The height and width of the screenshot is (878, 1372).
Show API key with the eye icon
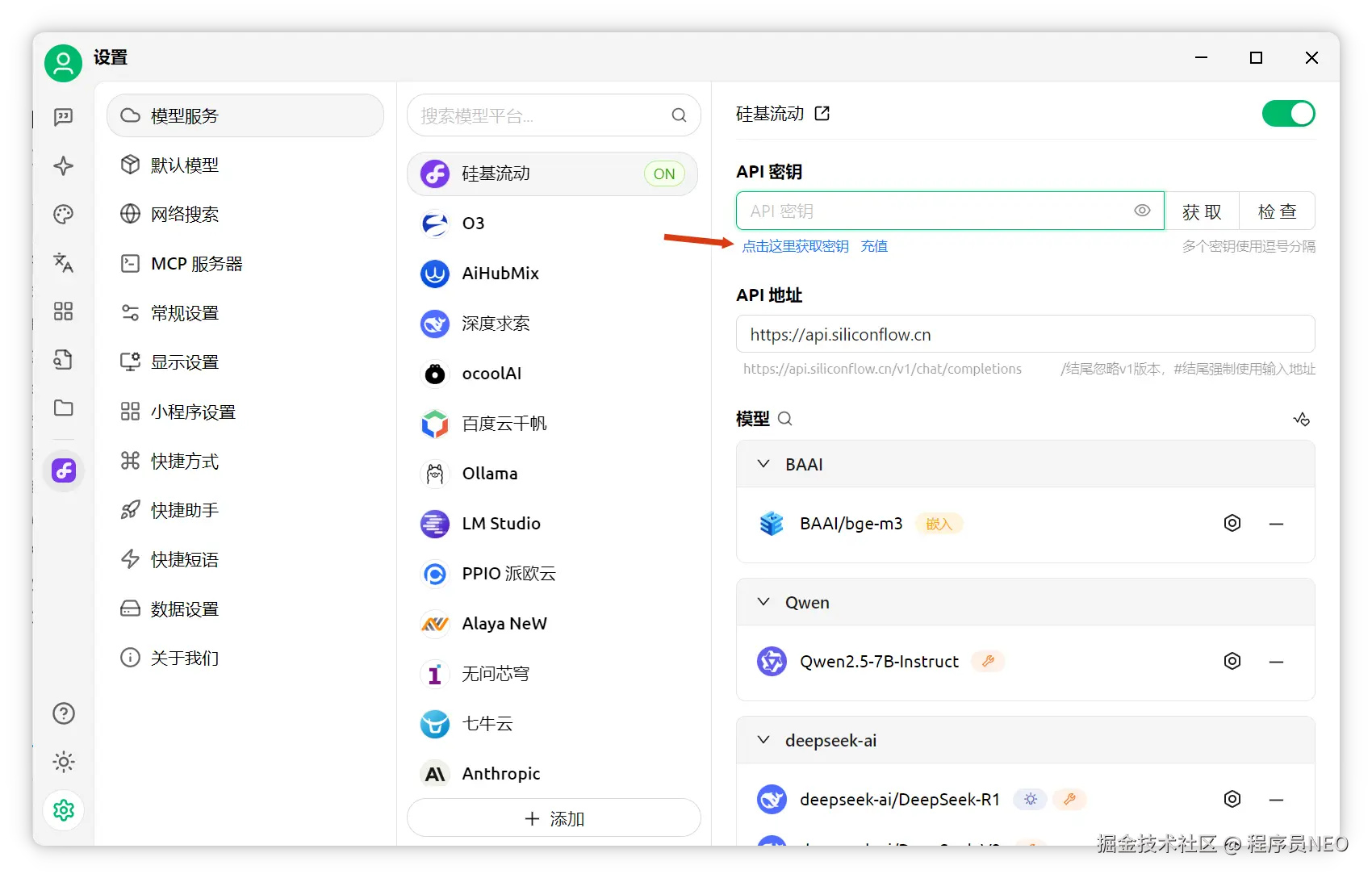coord(1142,211)
